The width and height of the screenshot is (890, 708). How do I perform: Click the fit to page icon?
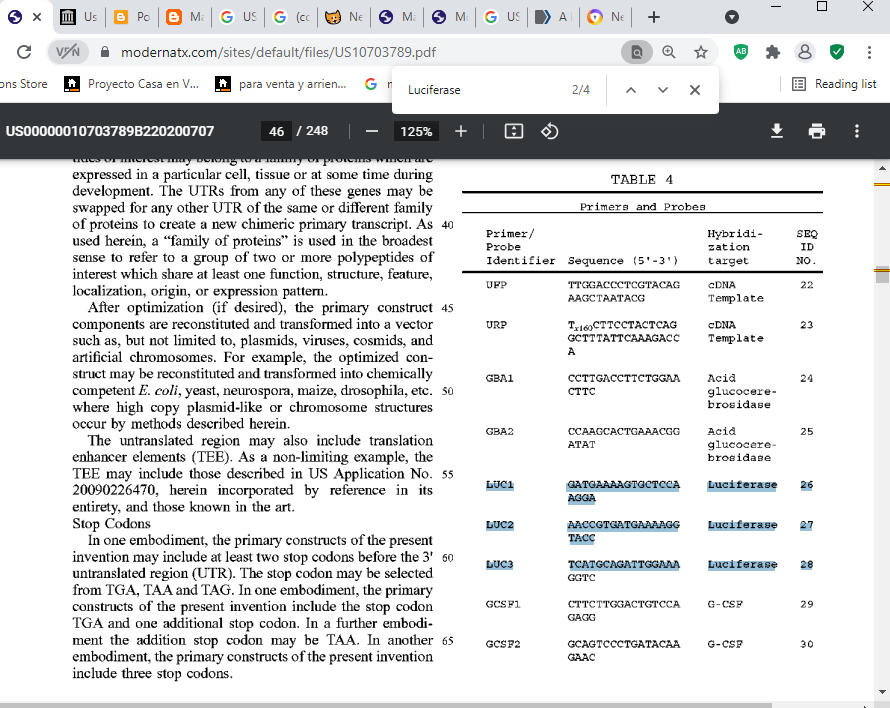click(x=514, y=131)
